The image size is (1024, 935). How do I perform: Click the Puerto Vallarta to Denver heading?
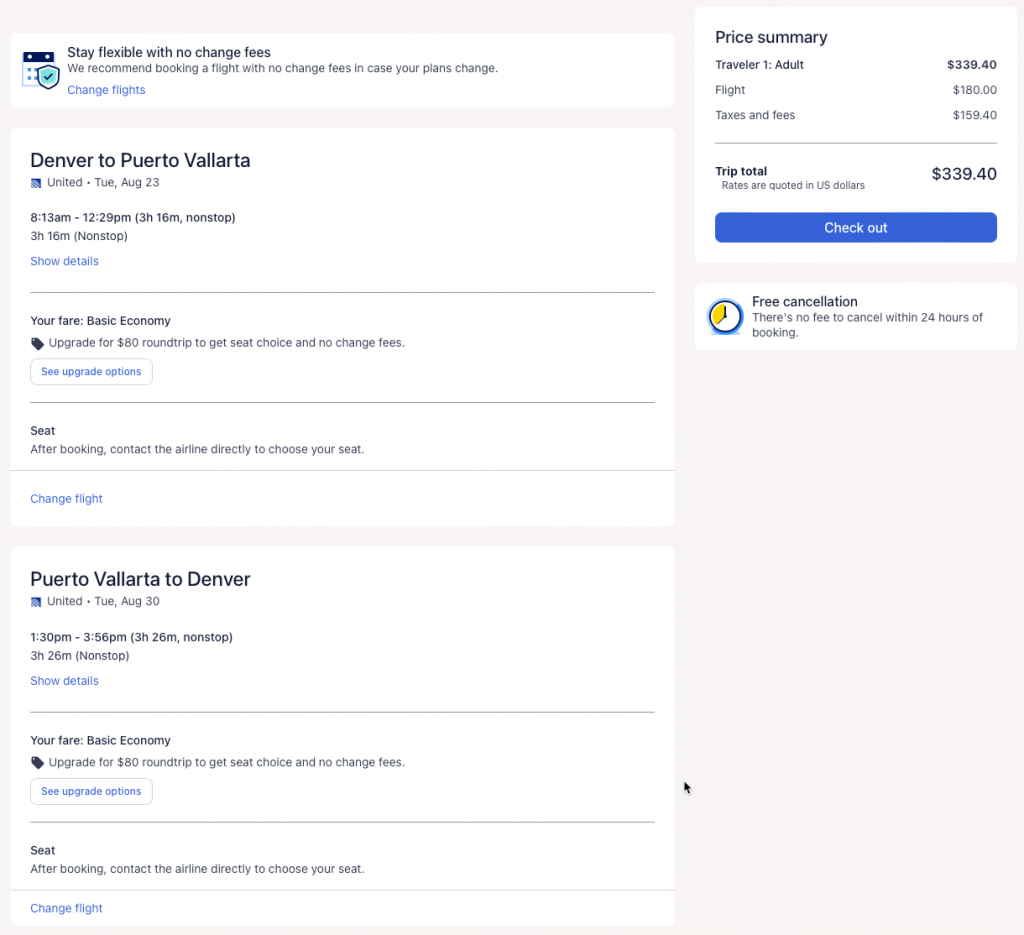coord(140,579)
